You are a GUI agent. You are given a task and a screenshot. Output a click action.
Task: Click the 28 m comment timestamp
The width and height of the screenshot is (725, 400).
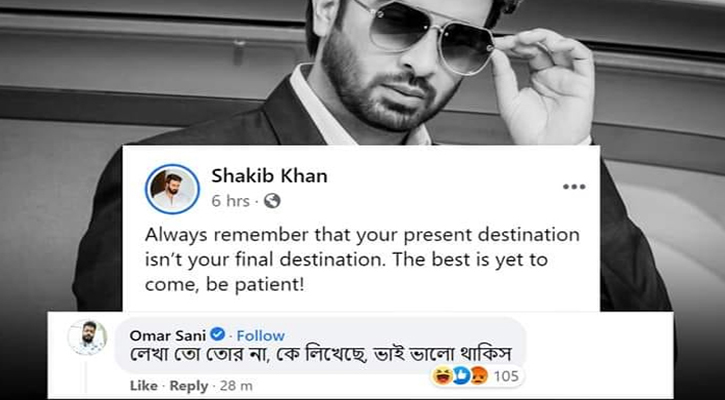(x=236, y=386)
